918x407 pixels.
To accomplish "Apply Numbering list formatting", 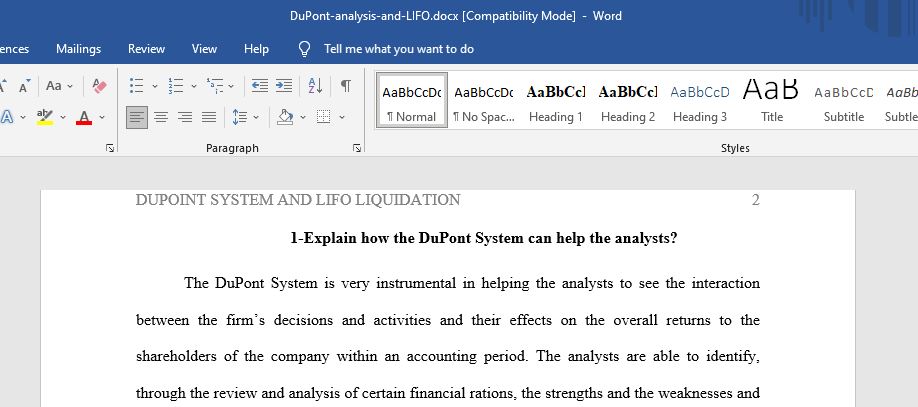I will coord(176,85).
